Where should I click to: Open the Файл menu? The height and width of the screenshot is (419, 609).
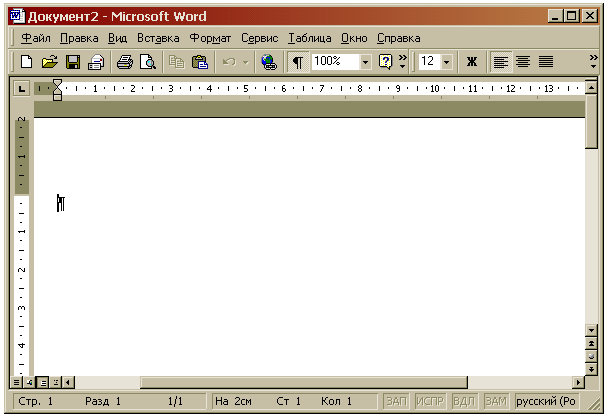(35, 38)
